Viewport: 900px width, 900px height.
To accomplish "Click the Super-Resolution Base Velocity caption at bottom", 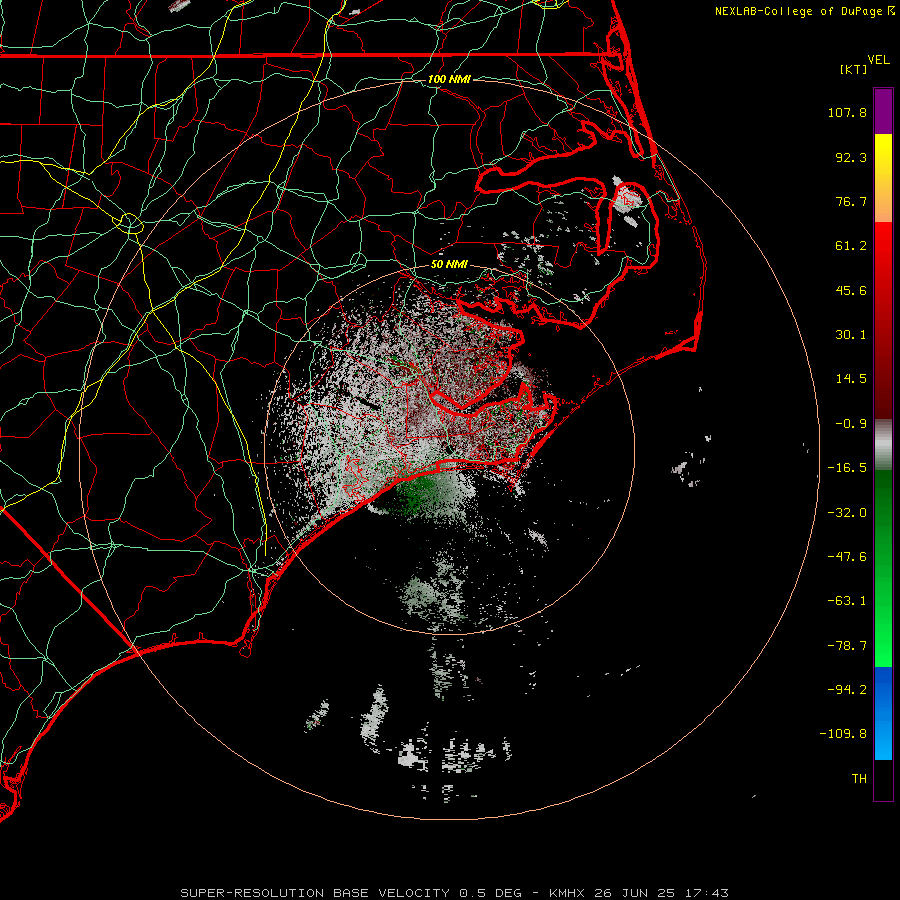I will point(455,893).
